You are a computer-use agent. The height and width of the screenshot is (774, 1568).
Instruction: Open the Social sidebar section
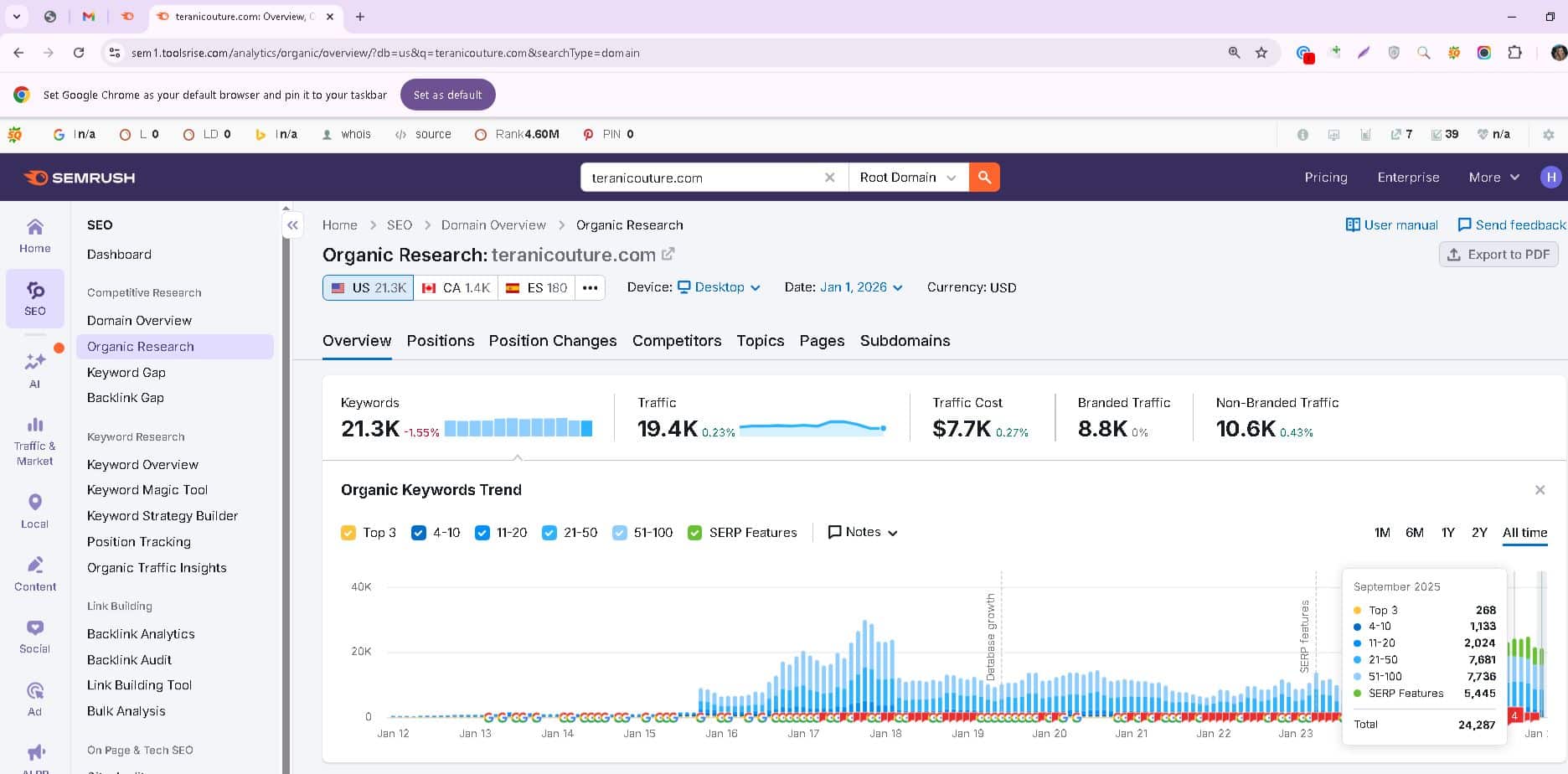pos(35,637)
